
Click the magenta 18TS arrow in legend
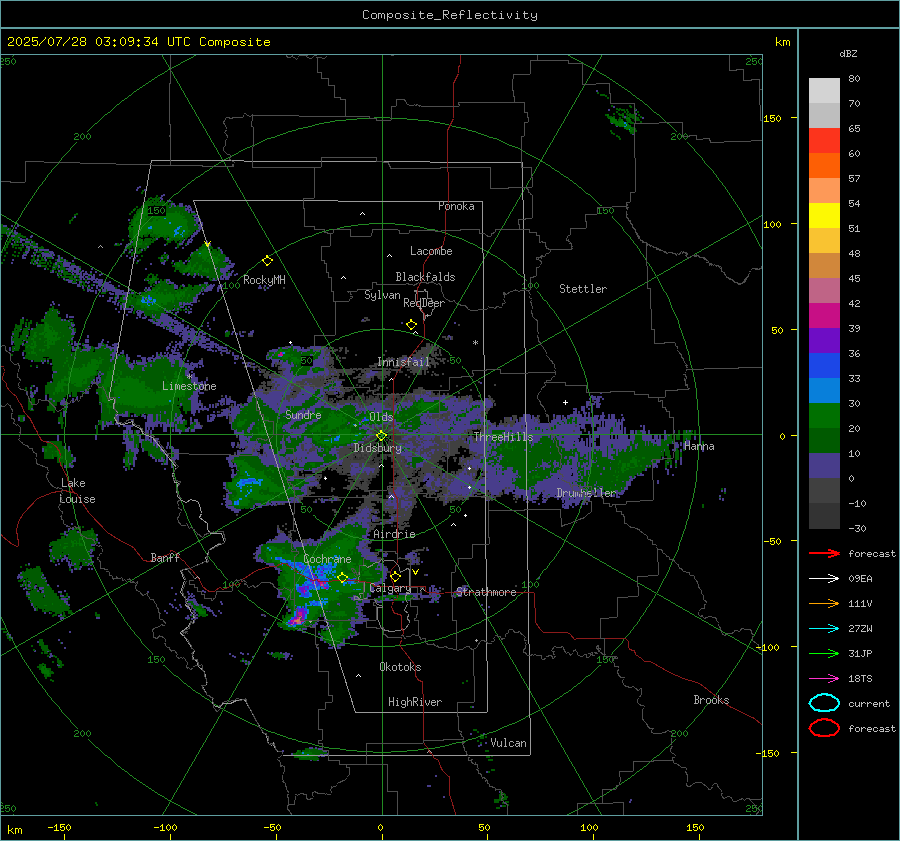point(824,679)
